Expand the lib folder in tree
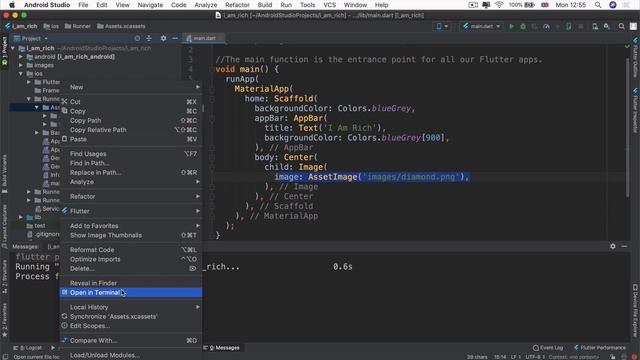The image size is (640, 360). (21, 217)
